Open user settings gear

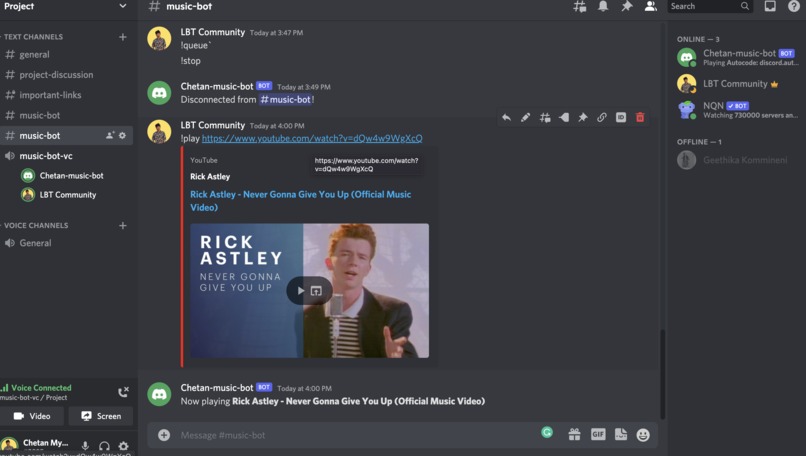(x=123, y=445)
